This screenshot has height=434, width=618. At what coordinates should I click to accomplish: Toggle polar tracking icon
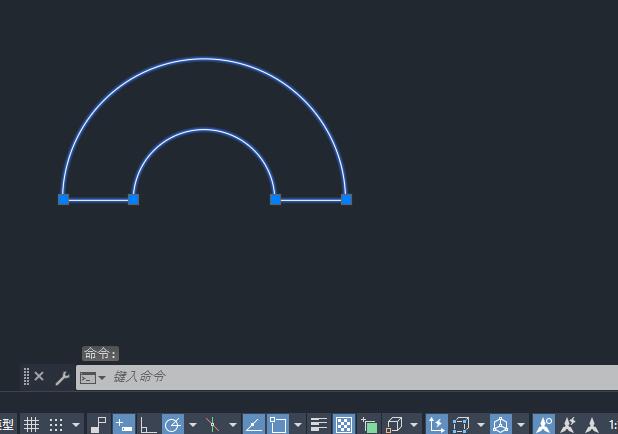pos(173,424)
